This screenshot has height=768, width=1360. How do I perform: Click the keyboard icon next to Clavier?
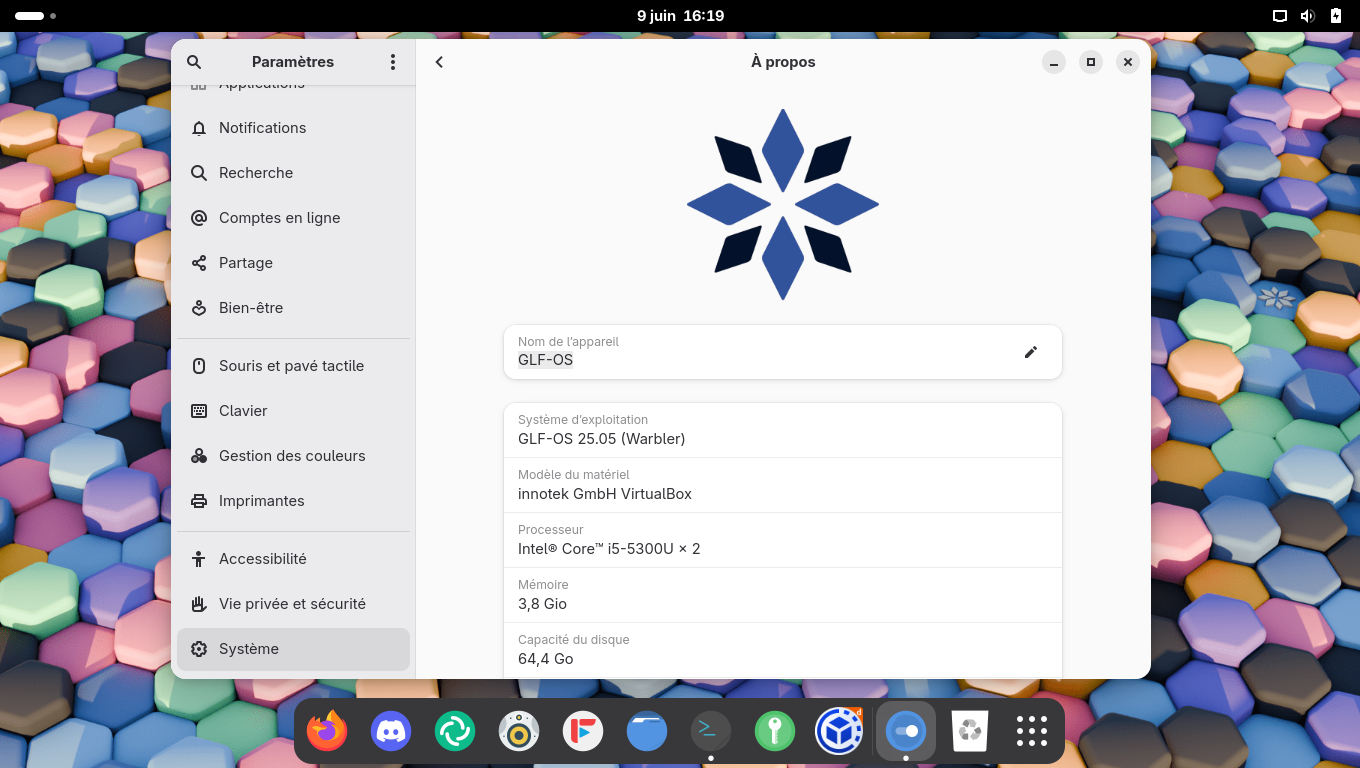click(199, 411)
